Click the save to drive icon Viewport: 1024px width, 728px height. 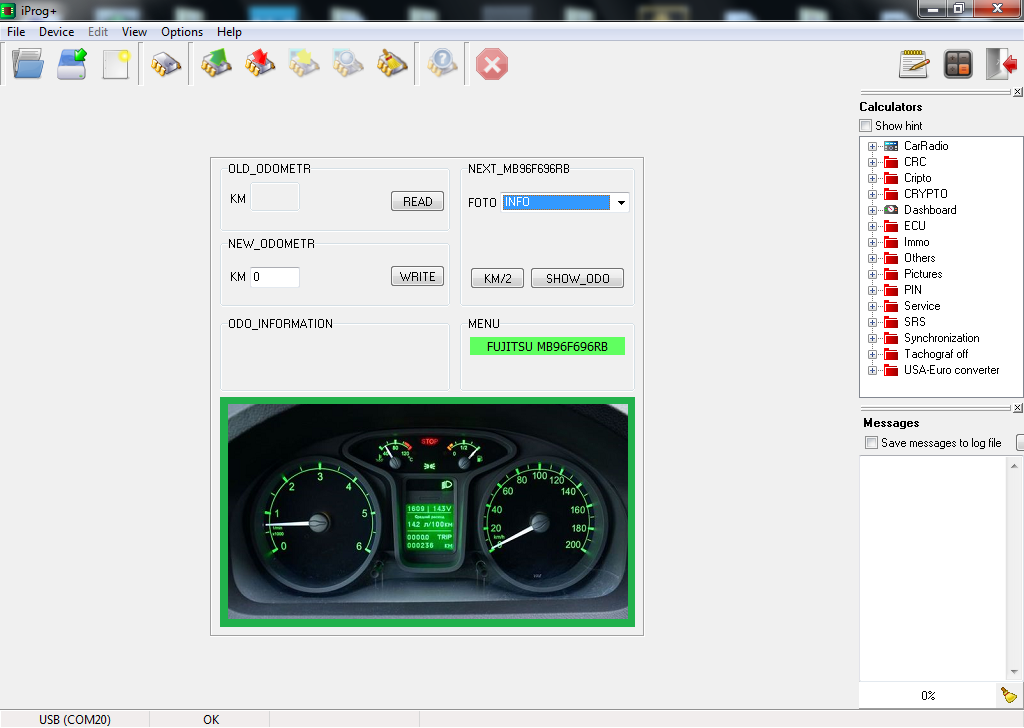[72, 65]
